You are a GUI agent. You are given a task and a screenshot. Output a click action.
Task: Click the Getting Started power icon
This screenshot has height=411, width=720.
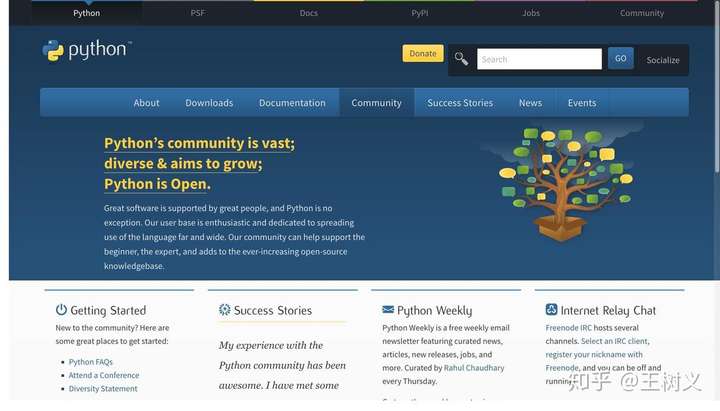click(x=61, y=310)
